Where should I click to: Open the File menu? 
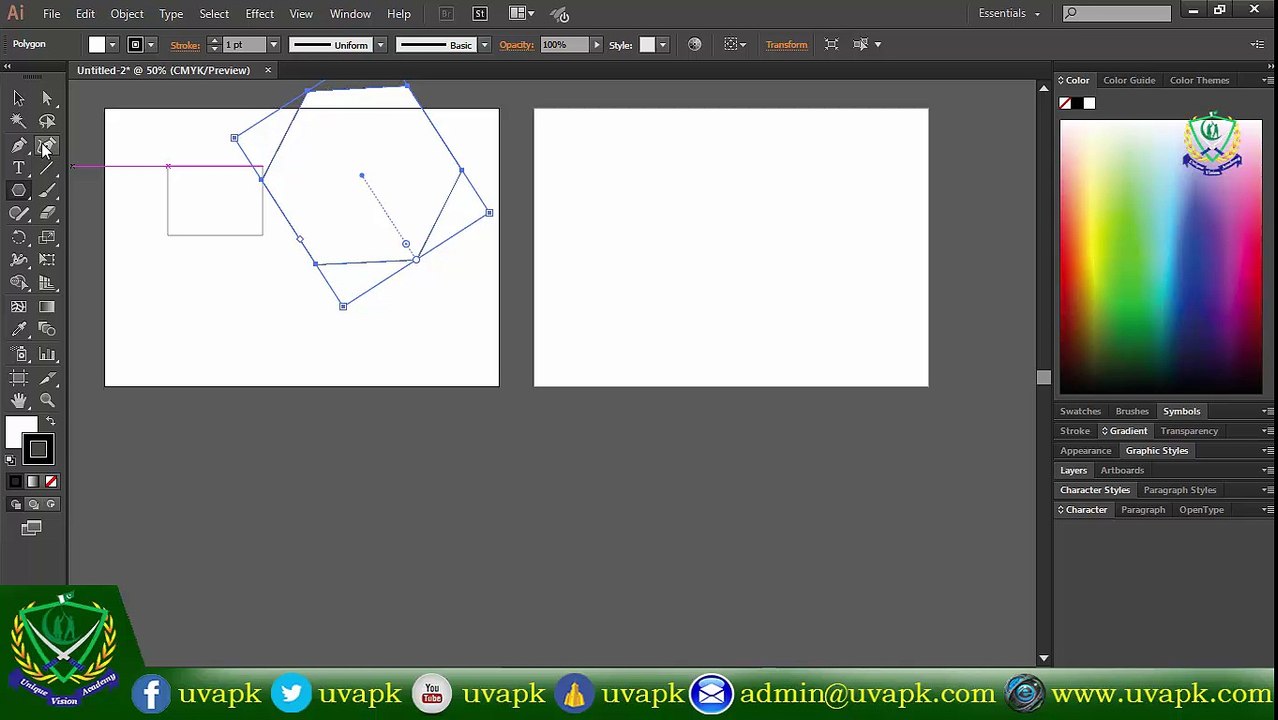(51, 14)
